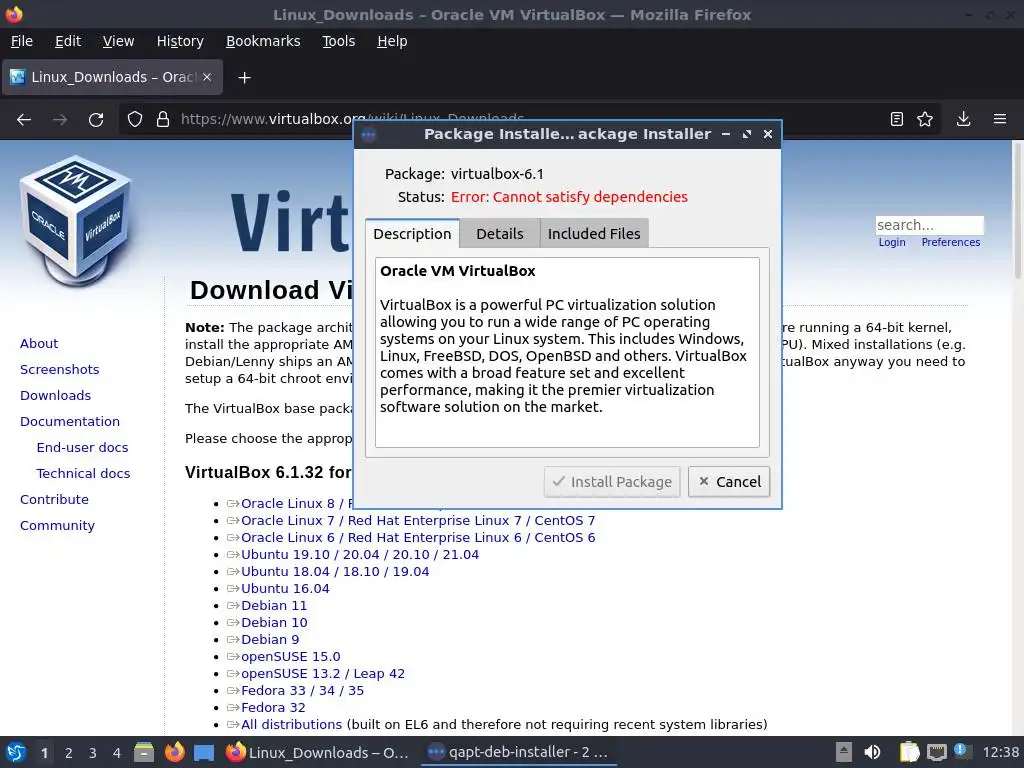Click the Package Installer window menu icon
This screenshot has height=768, width=1024.
pyautogui.click(x=368, y=135)
